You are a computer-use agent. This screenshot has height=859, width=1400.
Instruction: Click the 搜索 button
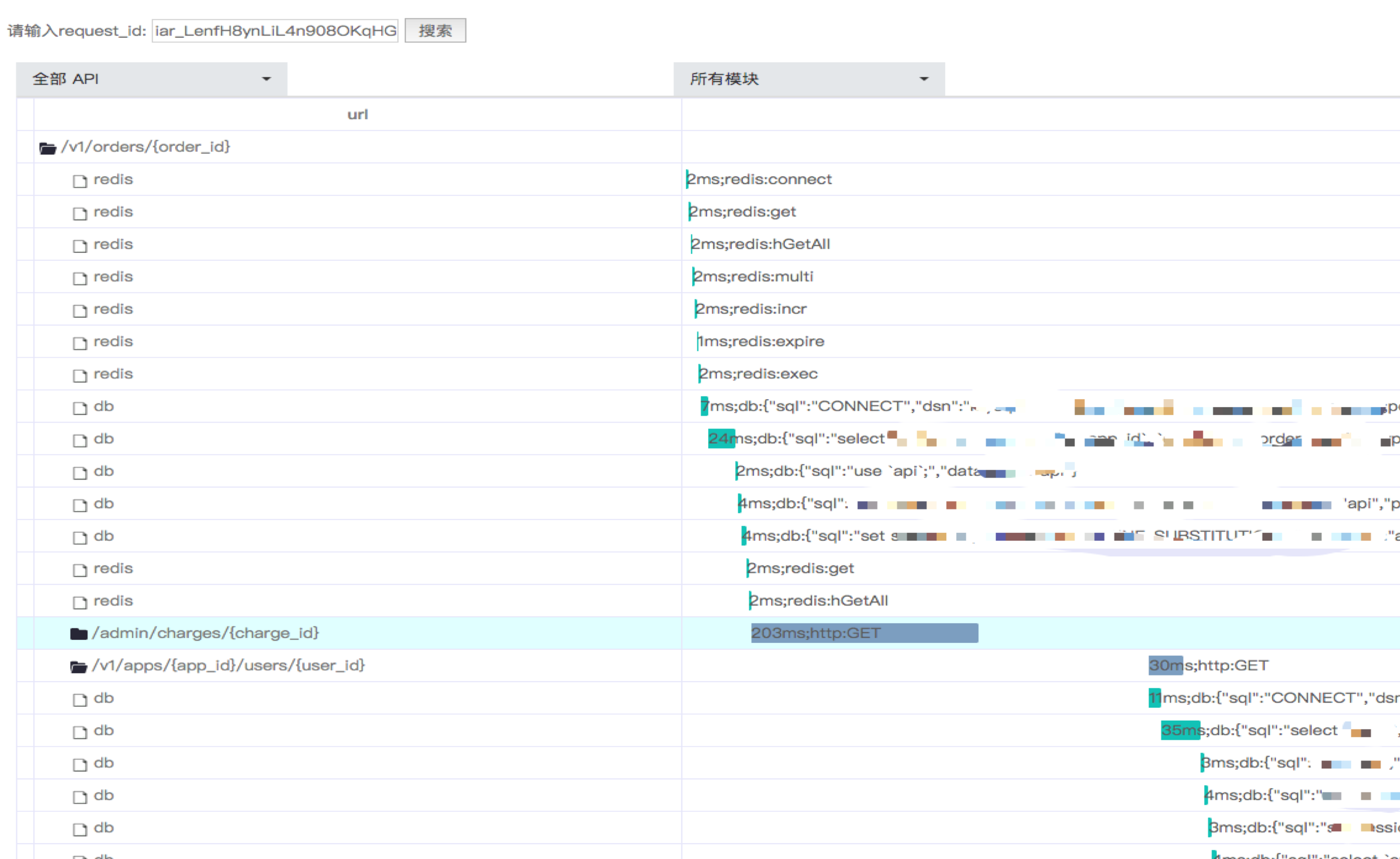pos(435,31)
